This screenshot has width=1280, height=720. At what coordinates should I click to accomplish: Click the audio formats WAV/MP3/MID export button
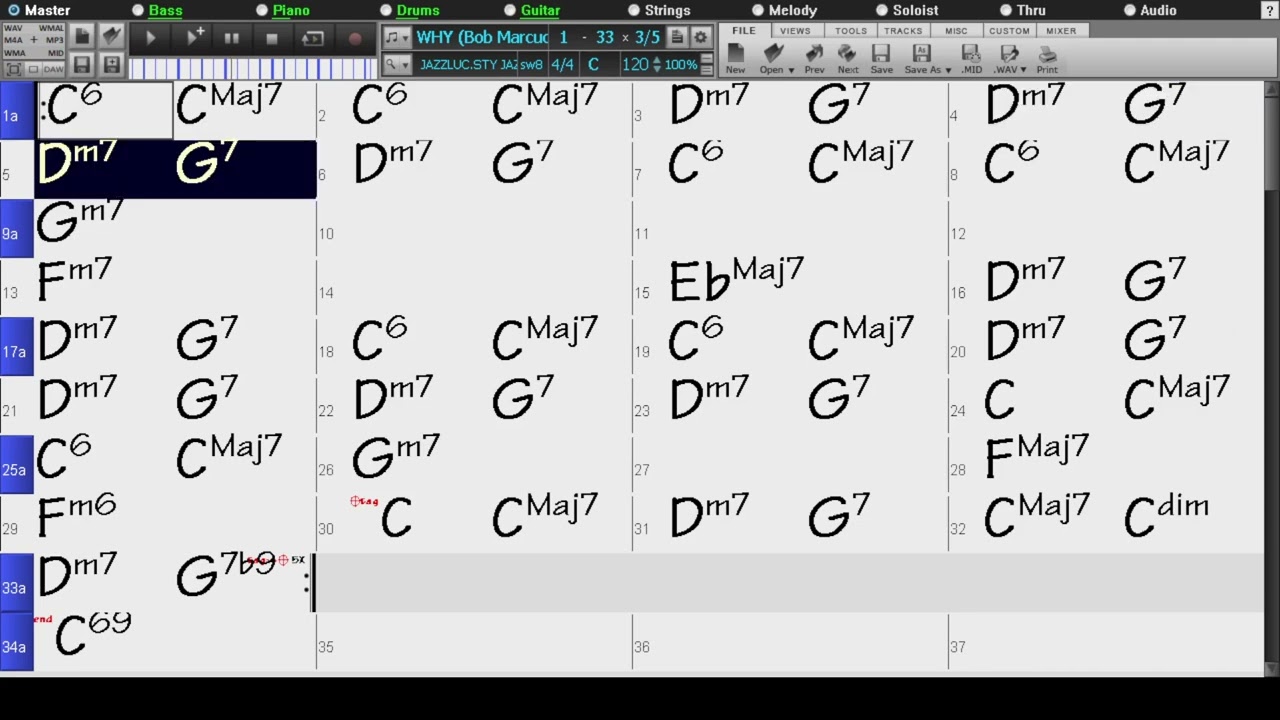coord(34,40)
